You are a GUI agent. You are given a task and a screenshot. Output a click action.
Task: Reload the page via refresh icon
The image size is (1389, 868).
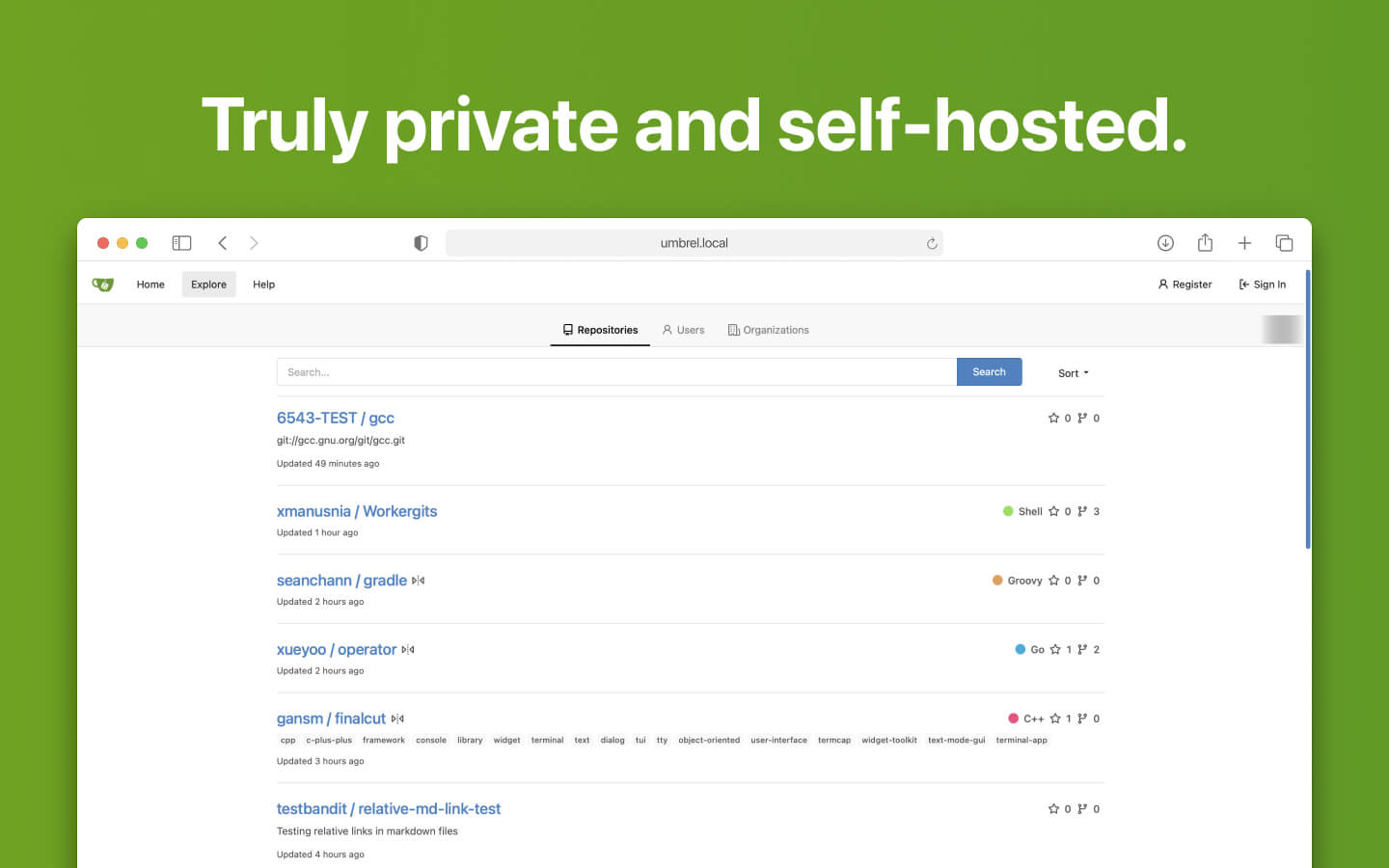click(x=931, y=243)
